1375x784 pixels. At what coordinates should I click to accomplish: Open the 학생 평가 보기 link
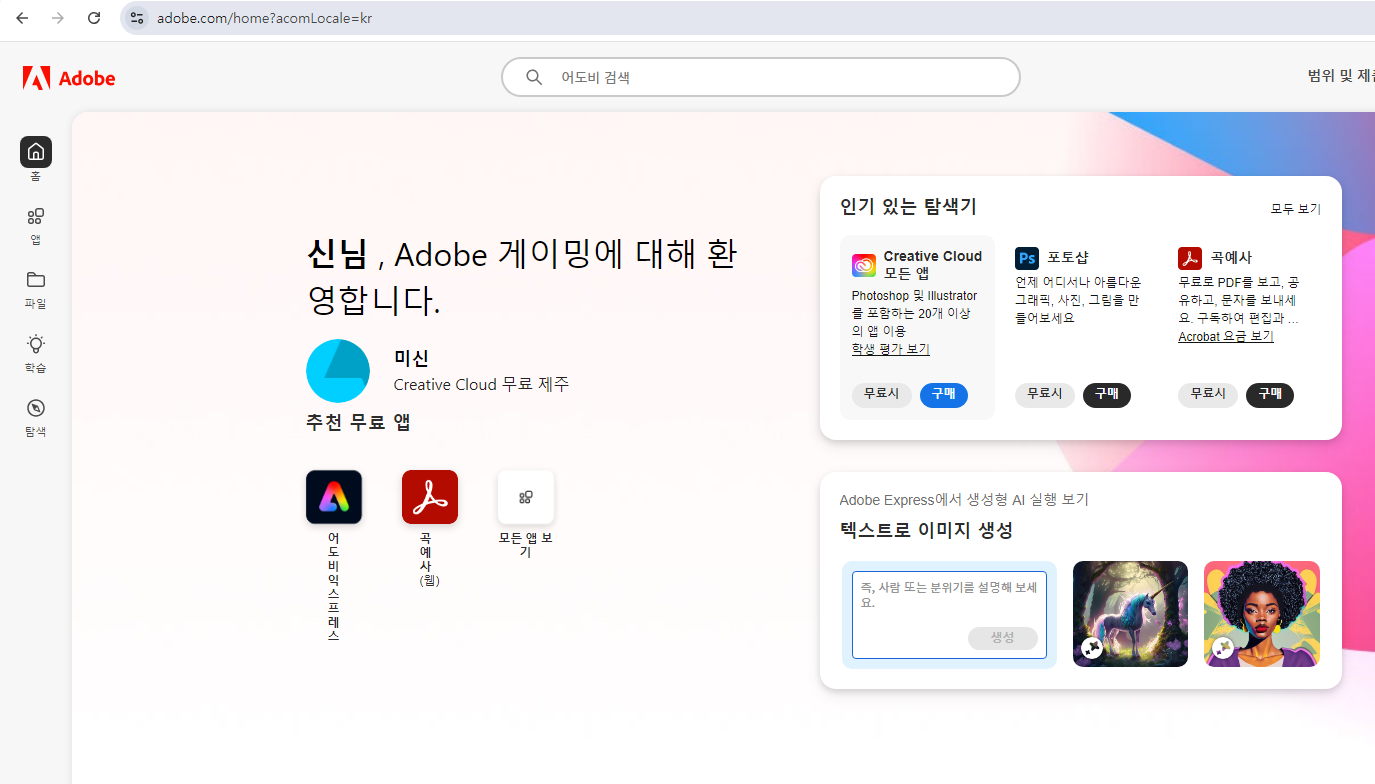point(890,349)
